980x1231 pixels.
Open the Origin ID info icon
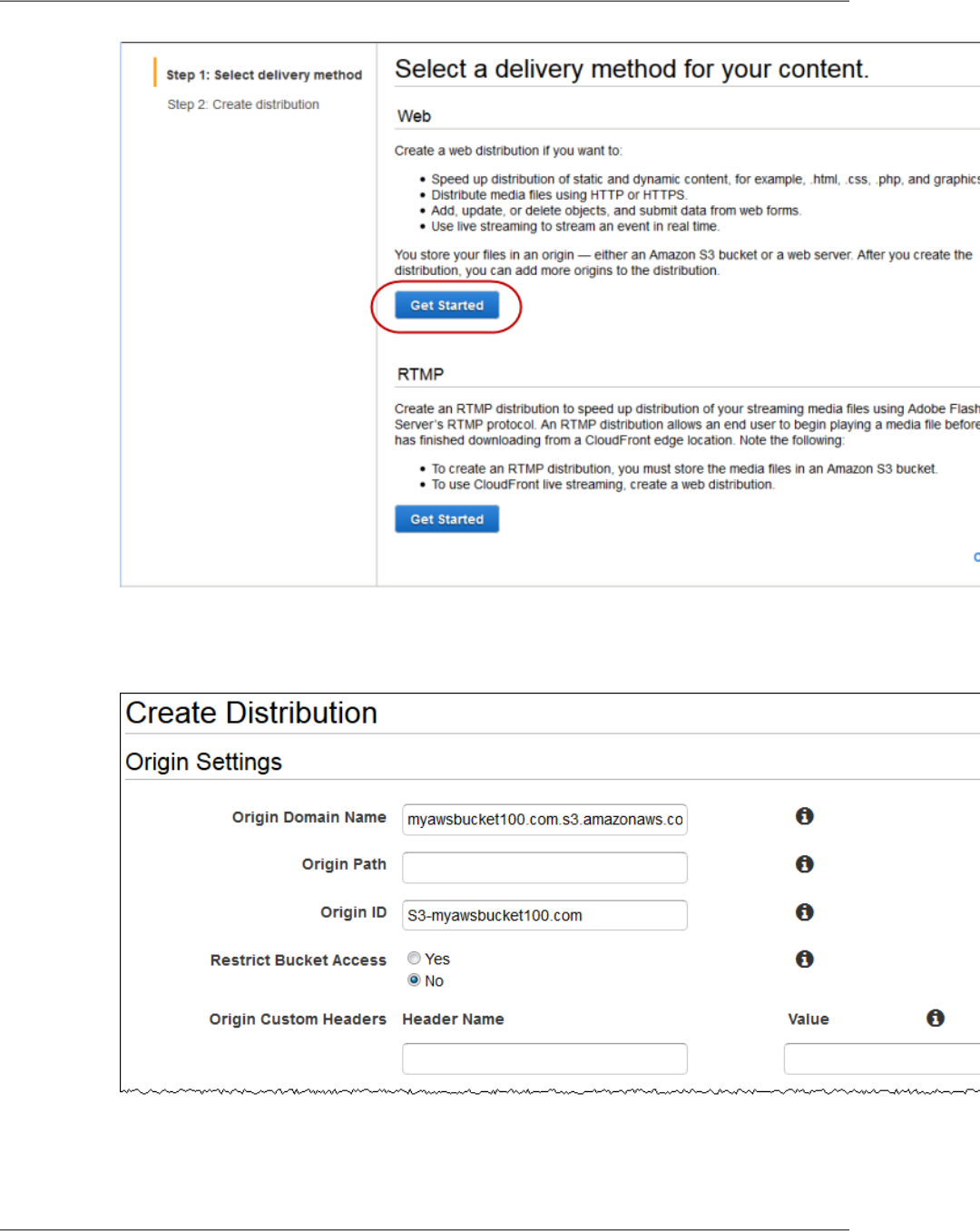click(x=804, y=912)
